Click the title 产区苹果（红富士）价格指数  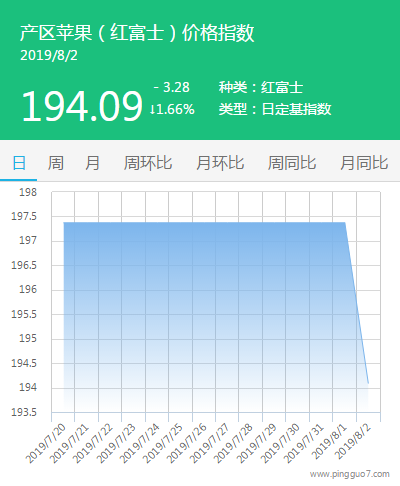click(137, 33)
